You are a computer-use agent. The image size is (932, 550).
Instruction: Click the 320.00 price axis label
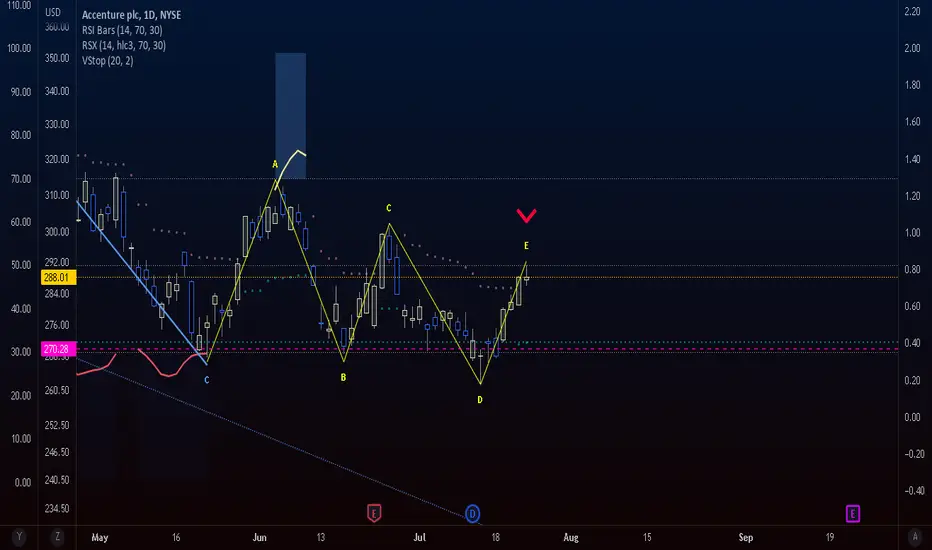coord(57,159)
